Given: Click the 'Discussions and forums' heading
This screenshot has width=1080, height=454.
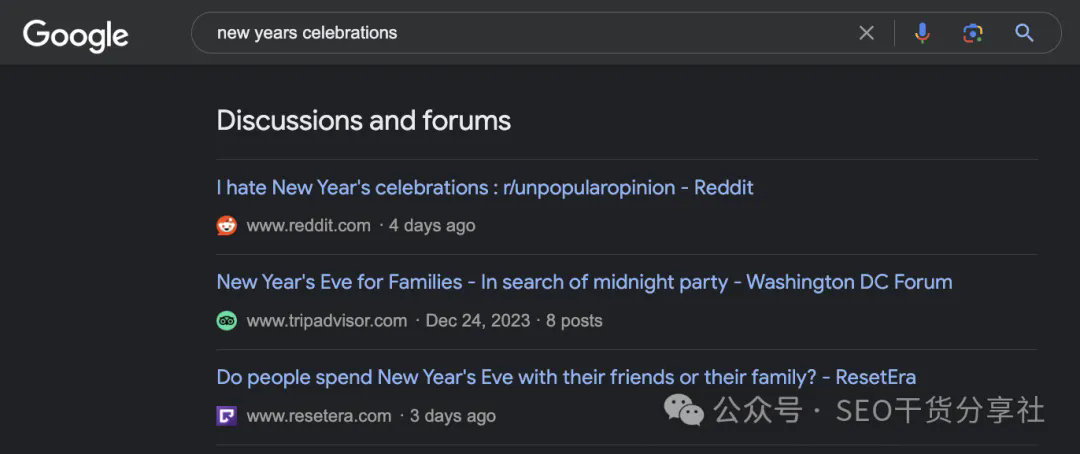Looking at the screenshot, I should point(364,121).
